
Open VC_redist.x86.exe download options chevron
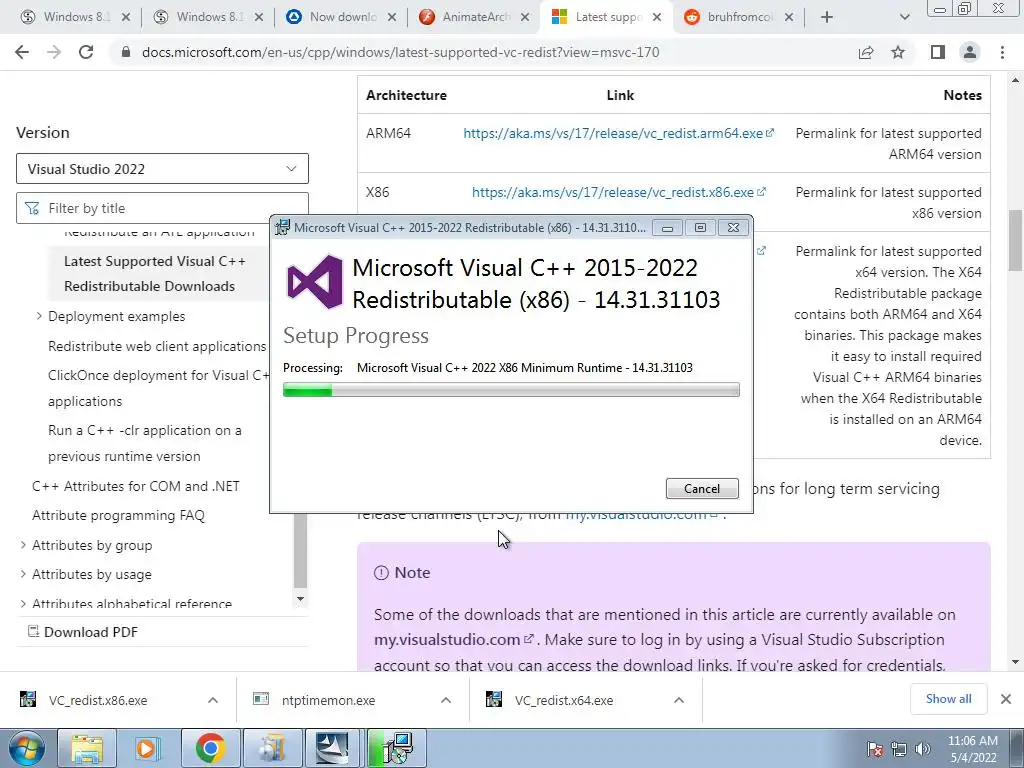(212, 700)
